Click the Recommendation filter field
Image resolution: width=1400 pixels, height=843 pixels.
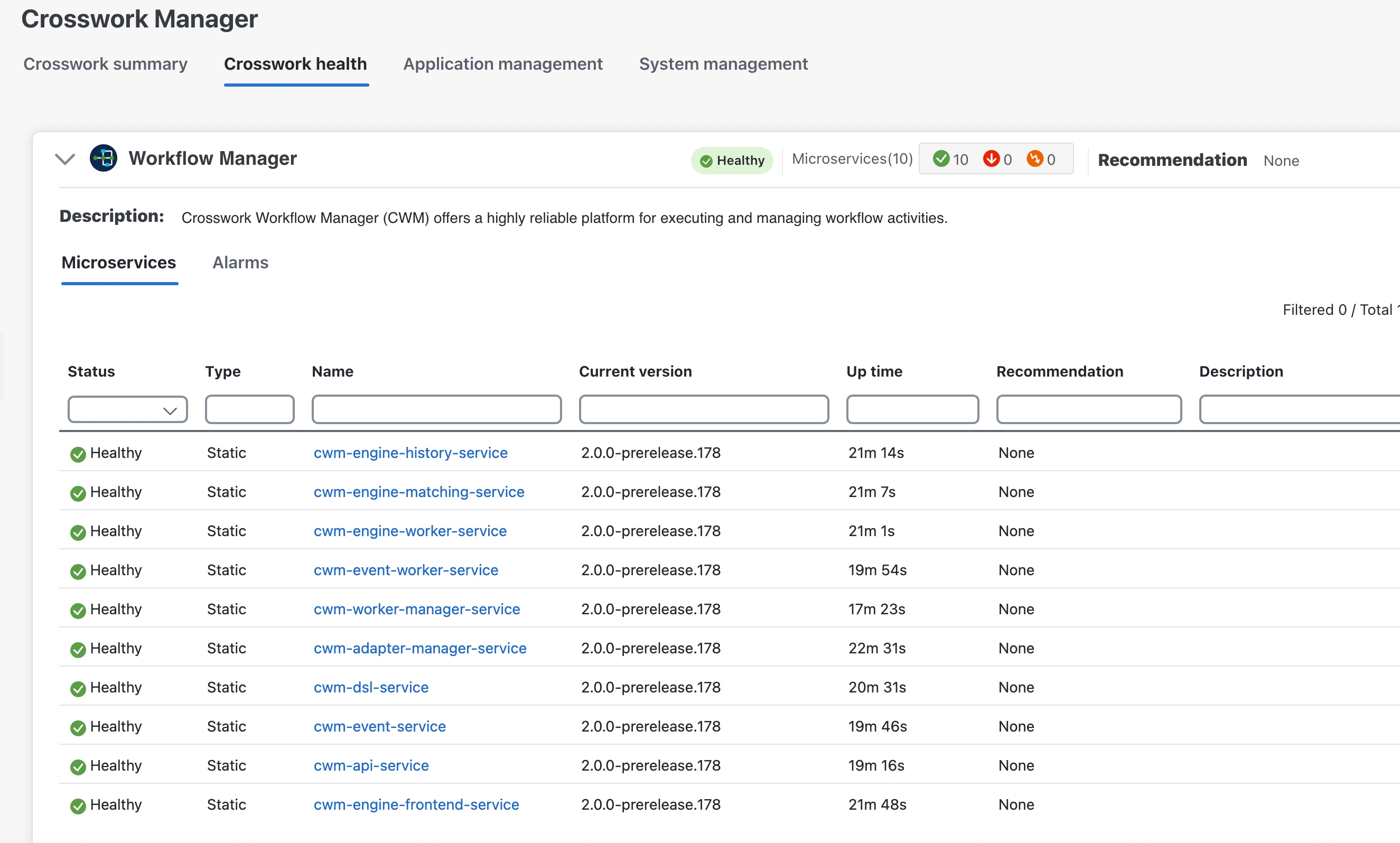(x=1089, y=409)
